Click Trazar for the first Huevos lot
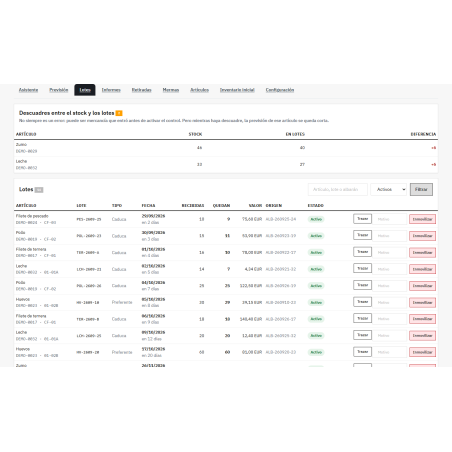This screenshot has width=452, height=452. [362, 302]
